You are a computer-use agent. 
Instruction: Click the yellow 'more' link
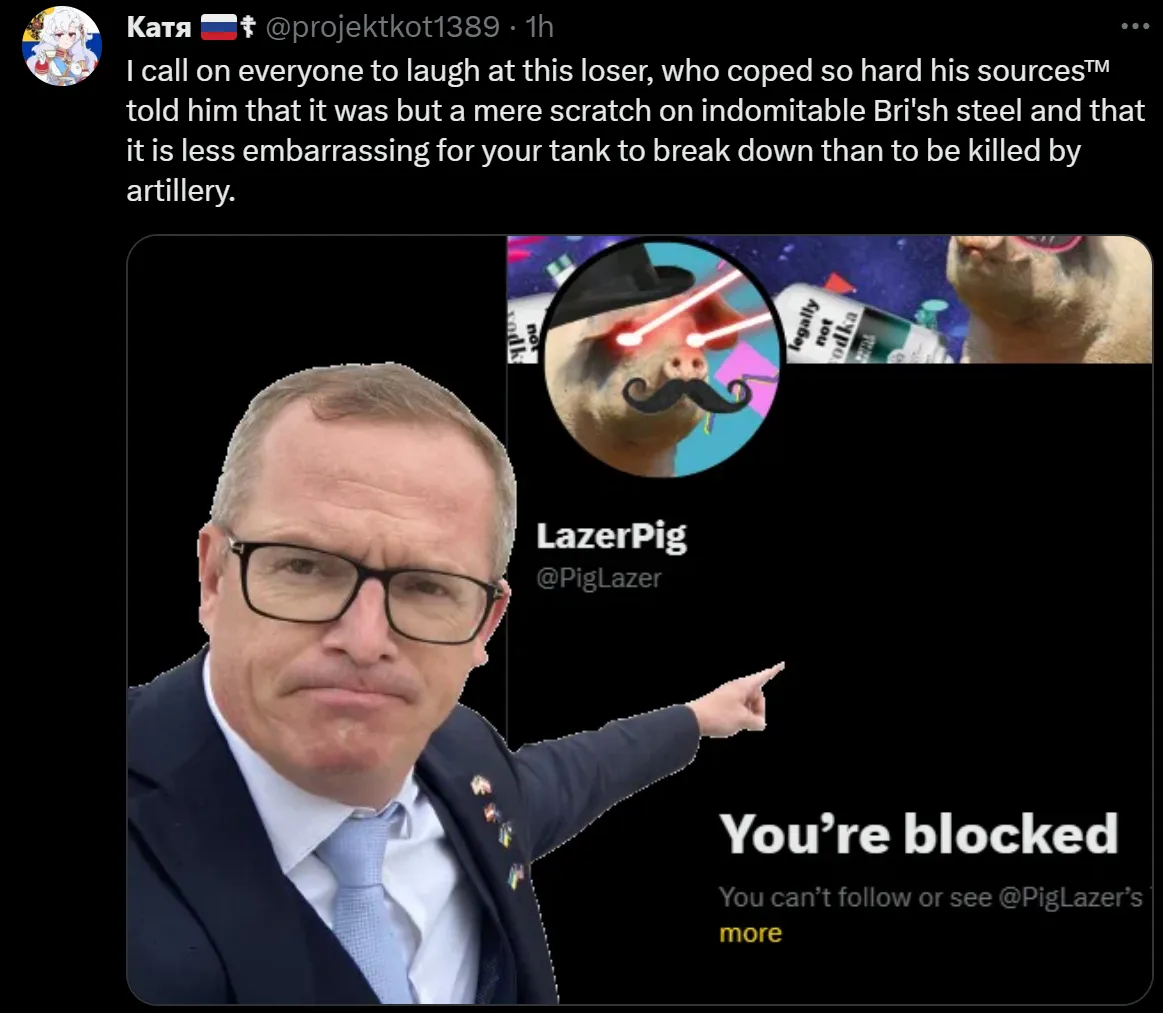point(750,933)
